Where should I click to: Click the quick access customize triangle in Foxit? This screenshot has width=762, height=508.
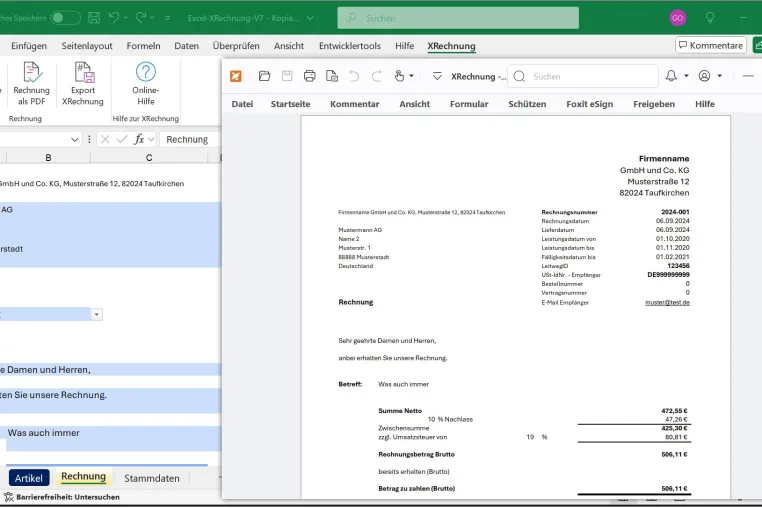click(437, 76)
